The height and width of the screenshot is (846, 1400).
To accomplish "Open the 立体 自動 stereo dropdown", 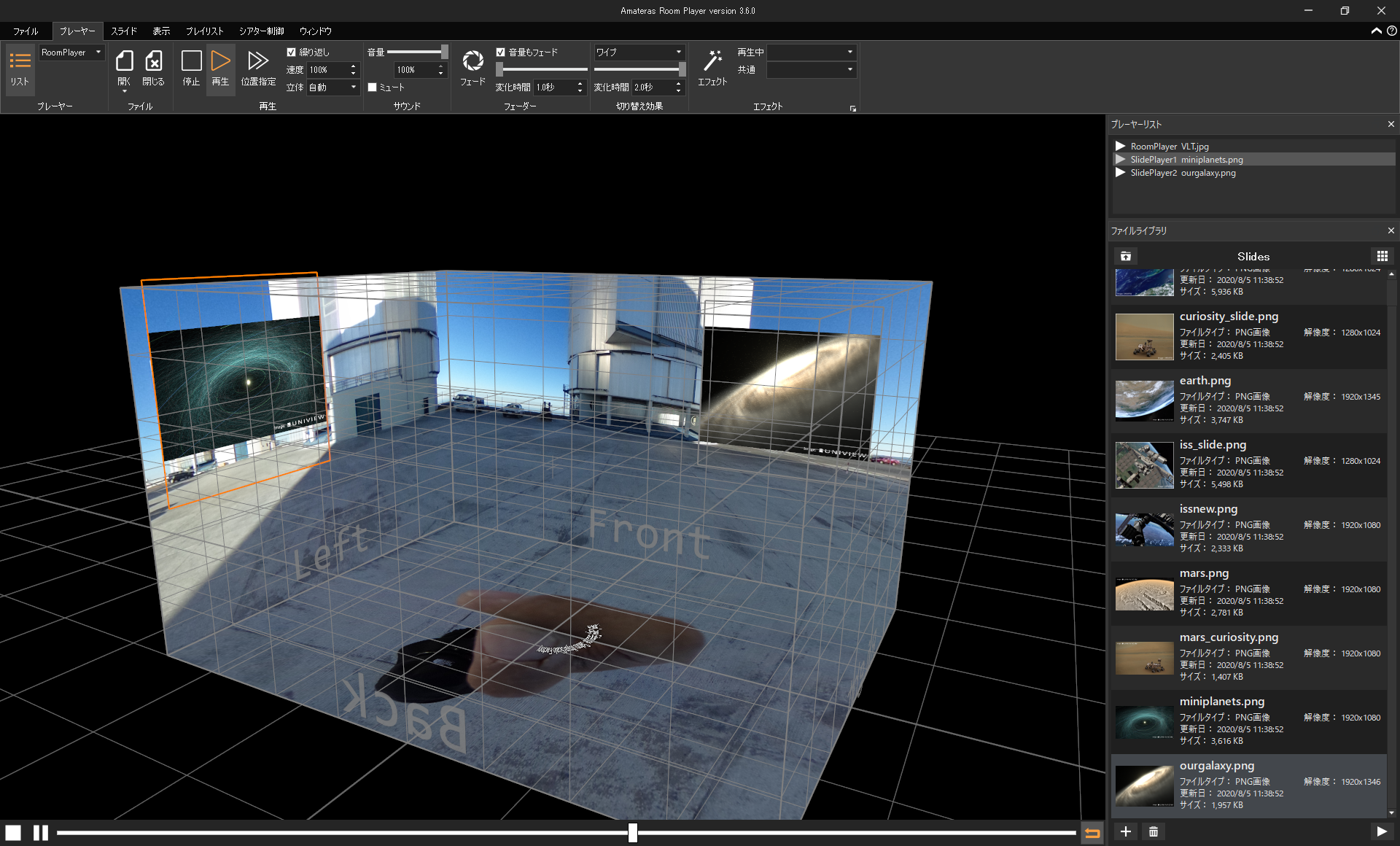I will pyautogui.click(x=333, y=87).
